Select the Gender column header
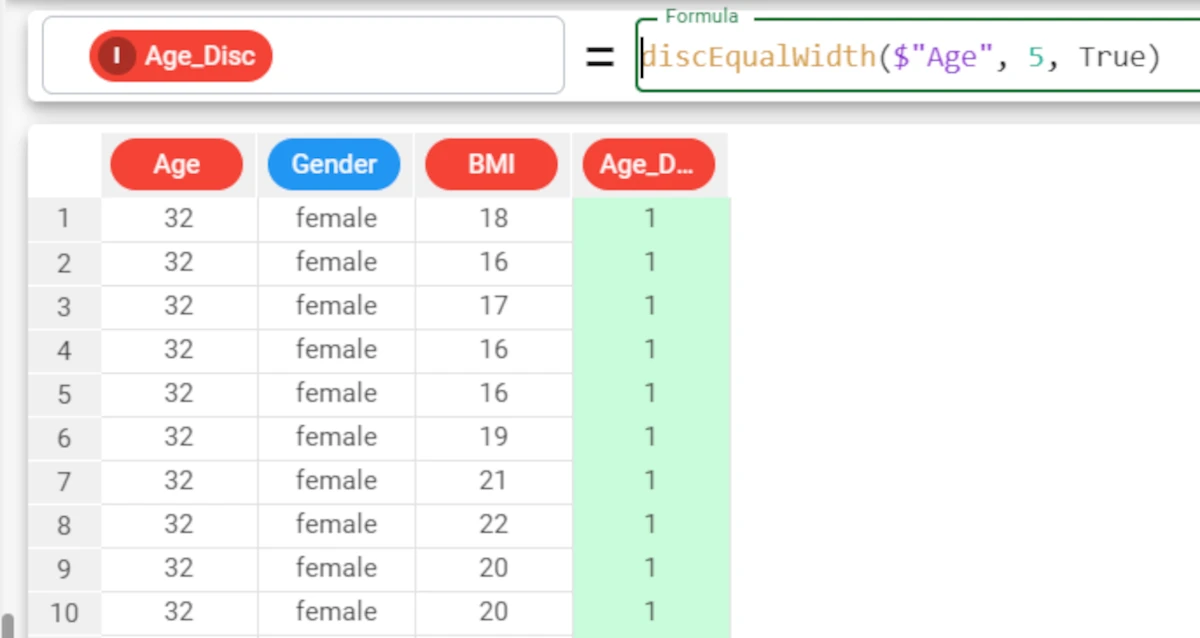The image size is (1200, 638). point(334,164)
